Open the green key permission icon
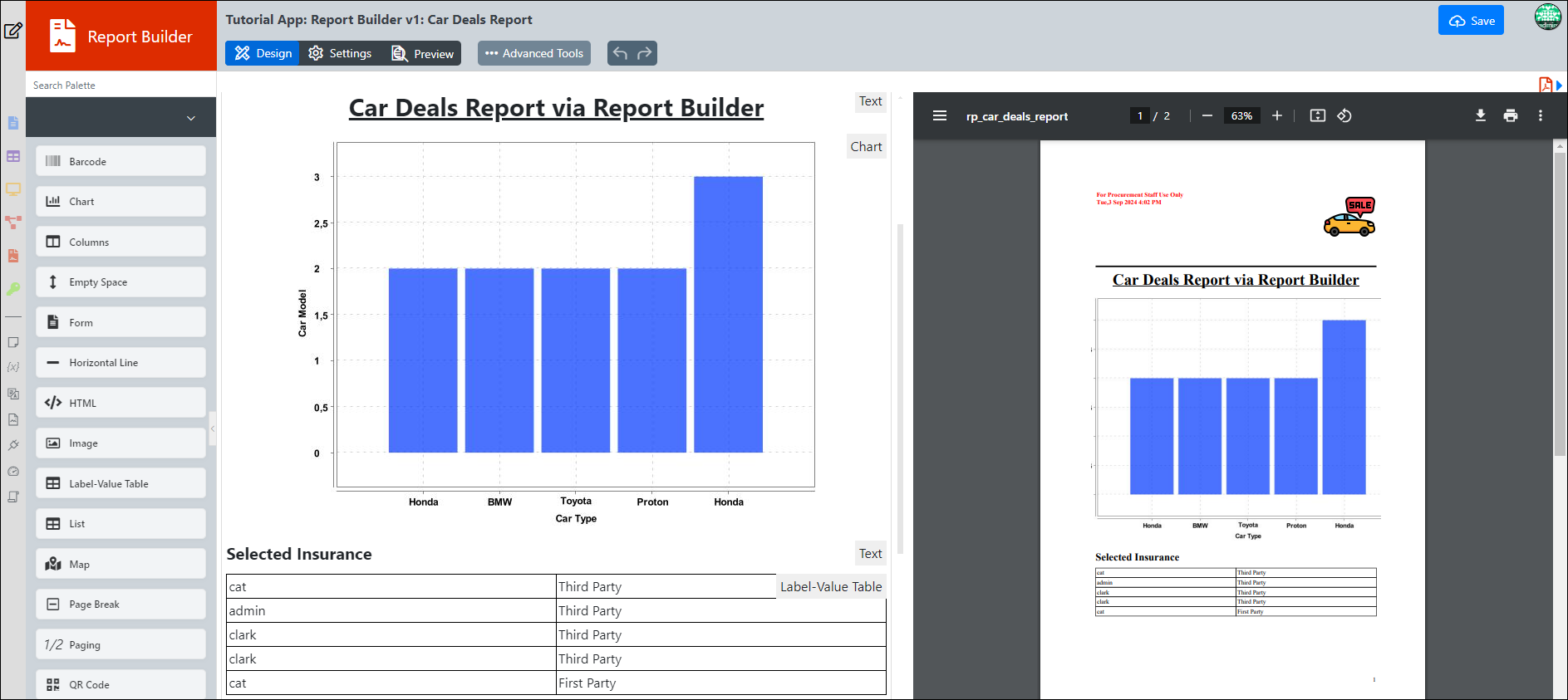Viewport: 1568px width, 700px height. 13,289
